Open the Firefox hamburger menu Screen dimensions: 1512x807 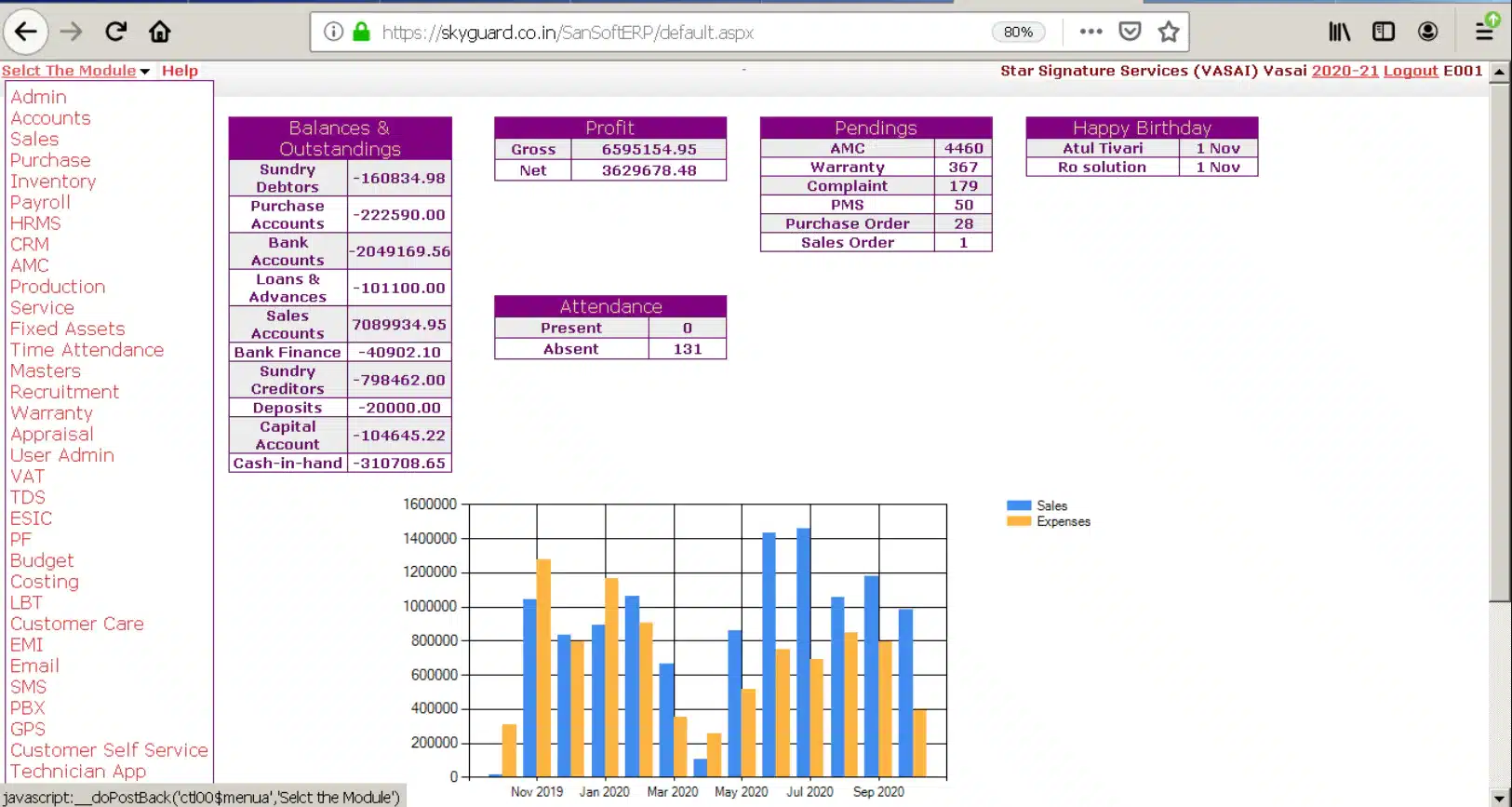pyautogui.click(x=1485, y=32)
